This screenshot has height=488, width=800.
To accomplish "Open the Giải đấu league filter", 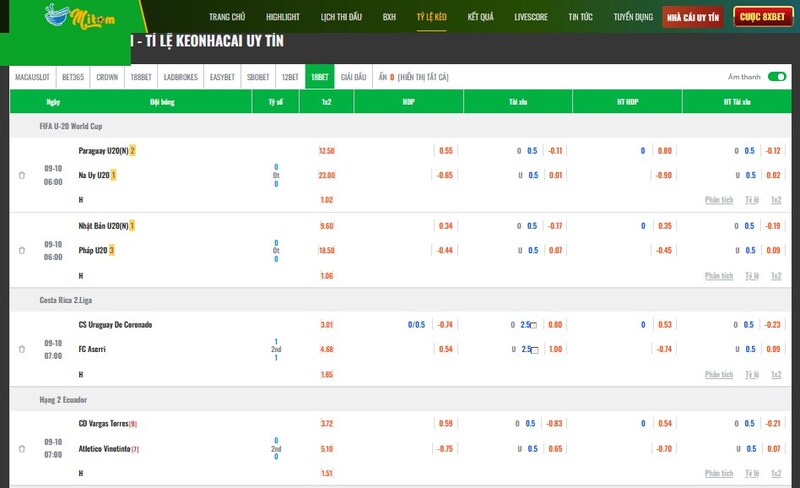I will tap(353, 77).
